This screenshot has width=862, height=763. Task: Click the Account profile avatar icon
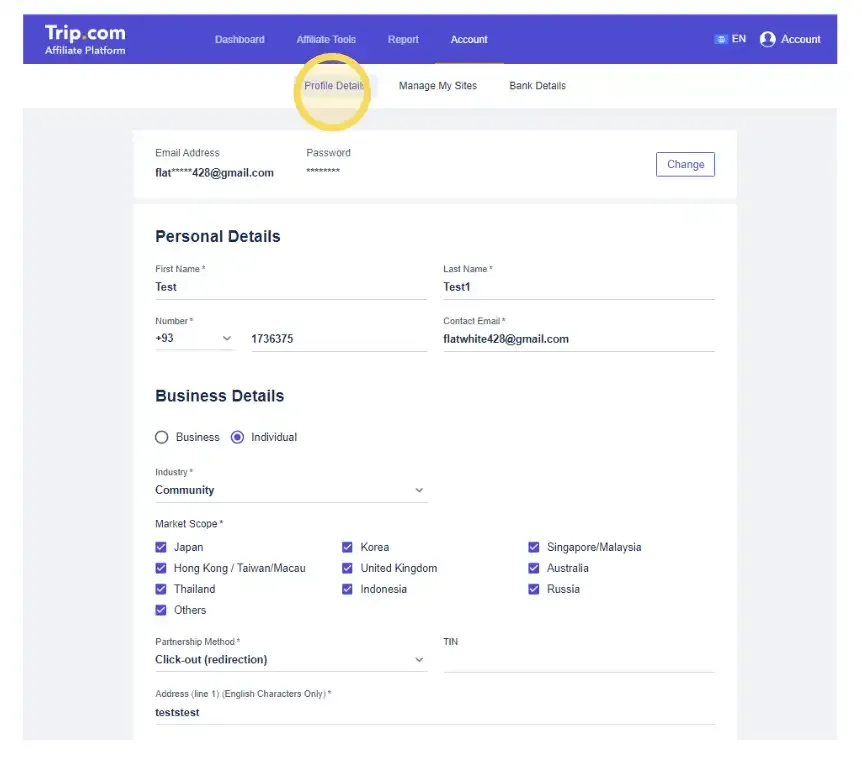click(x=767, y=39)
